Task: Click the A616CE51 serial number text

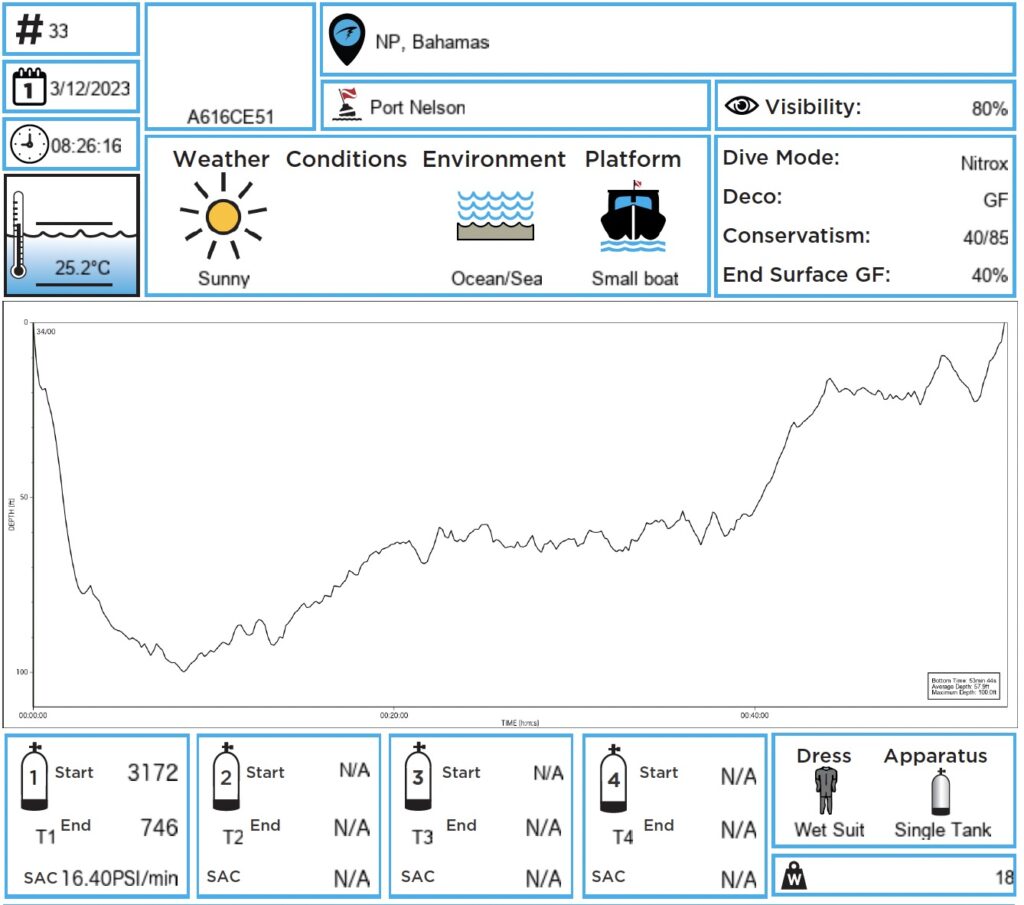Action: 229,116
